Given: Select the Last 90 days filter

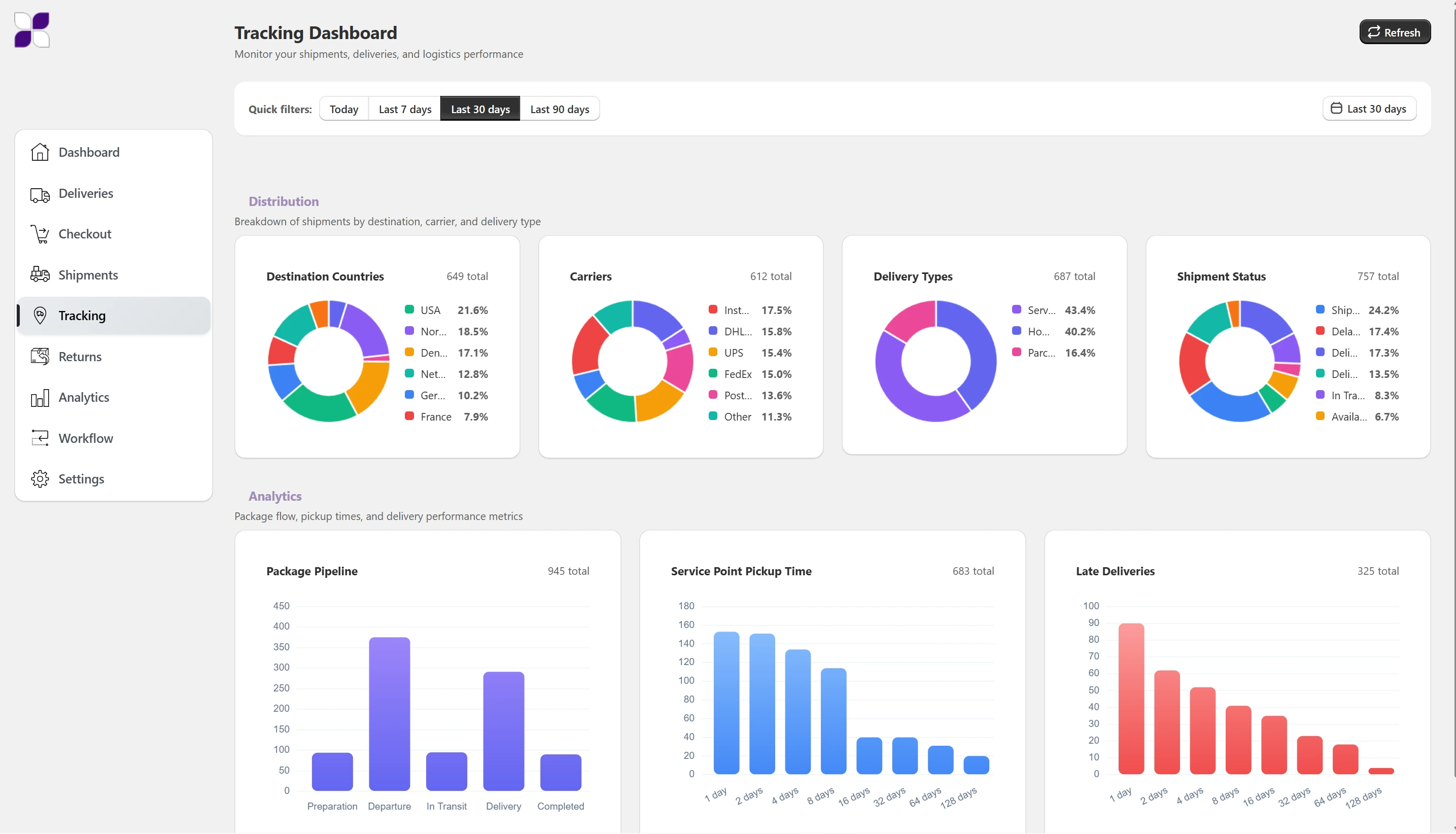Looking at the screenshot, I should pos(560,109).
